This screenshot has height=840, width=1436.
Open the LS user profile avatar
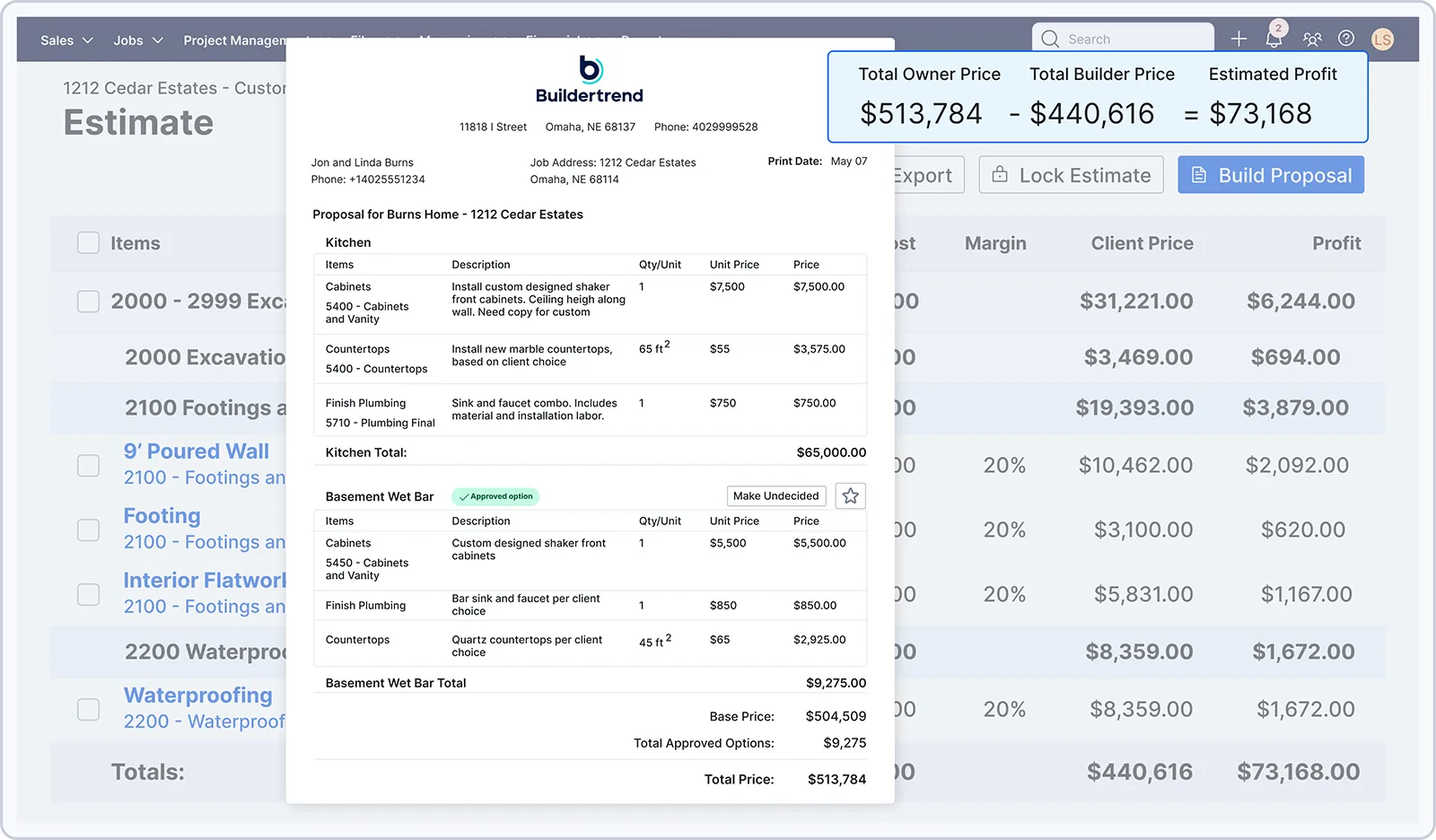tap(1382, 39)
